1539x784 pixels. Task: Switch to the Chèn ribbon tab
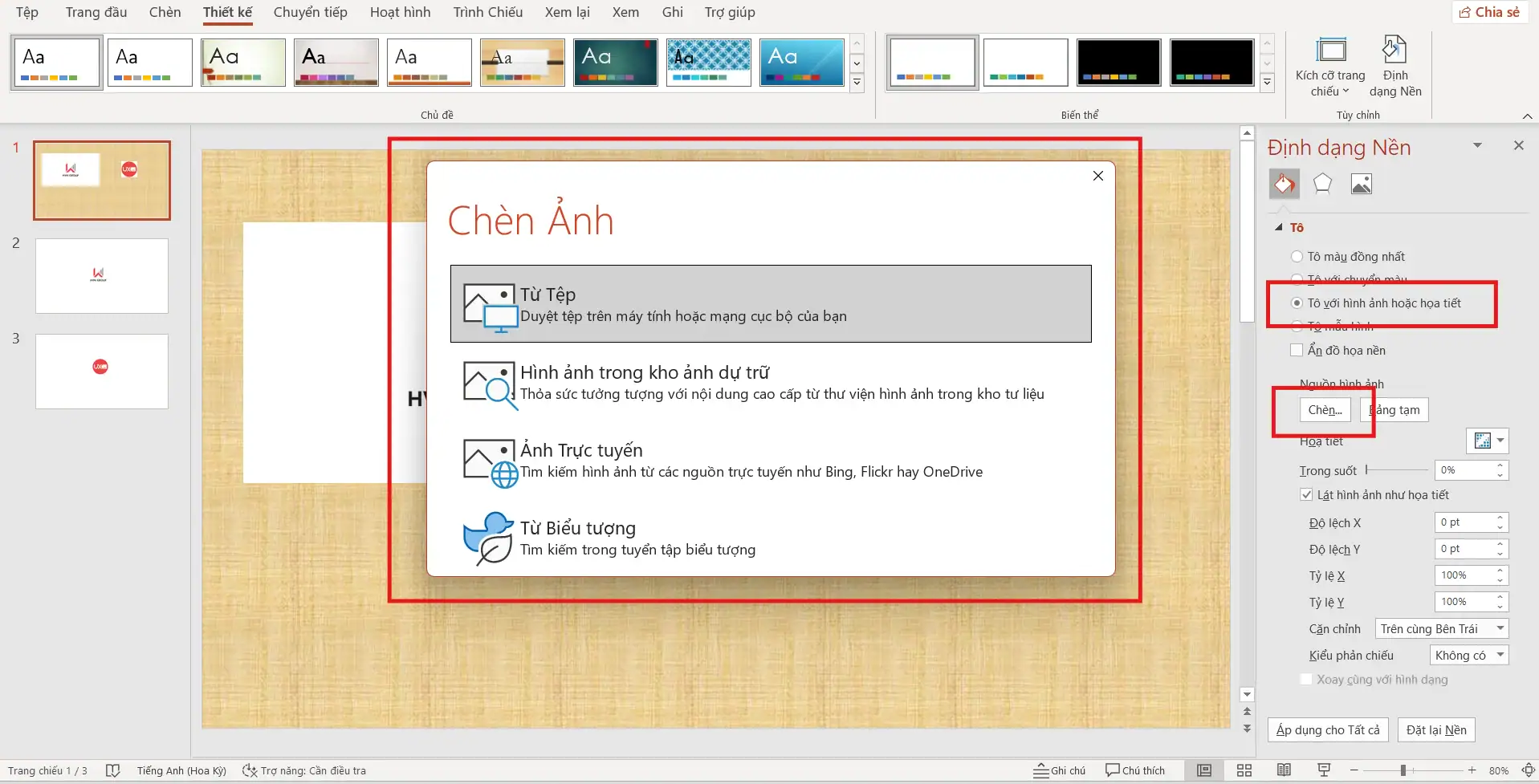(164, 12)
